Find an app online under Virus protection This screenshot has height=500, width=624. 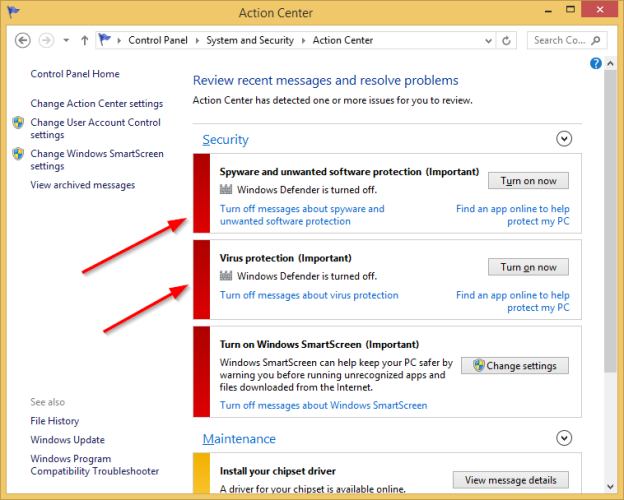tap(513, 301)
